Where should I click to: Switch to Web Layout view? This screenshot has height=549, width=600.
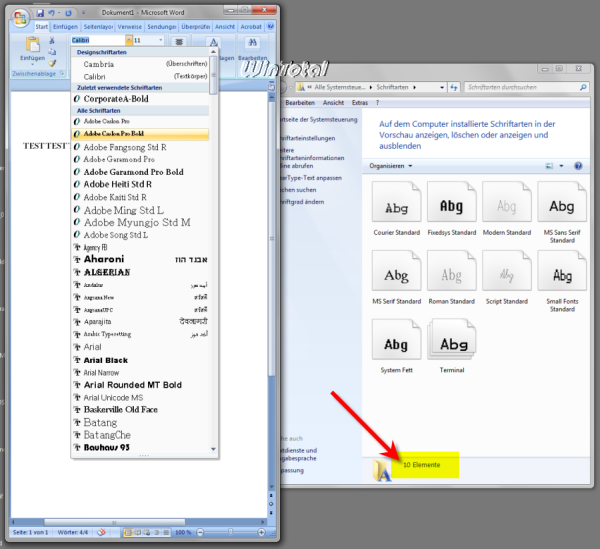point(147,532)
